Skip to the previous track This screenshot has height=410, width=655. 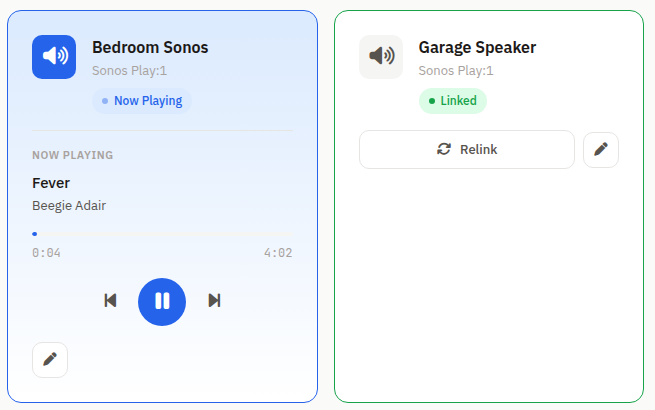[111, 300]
